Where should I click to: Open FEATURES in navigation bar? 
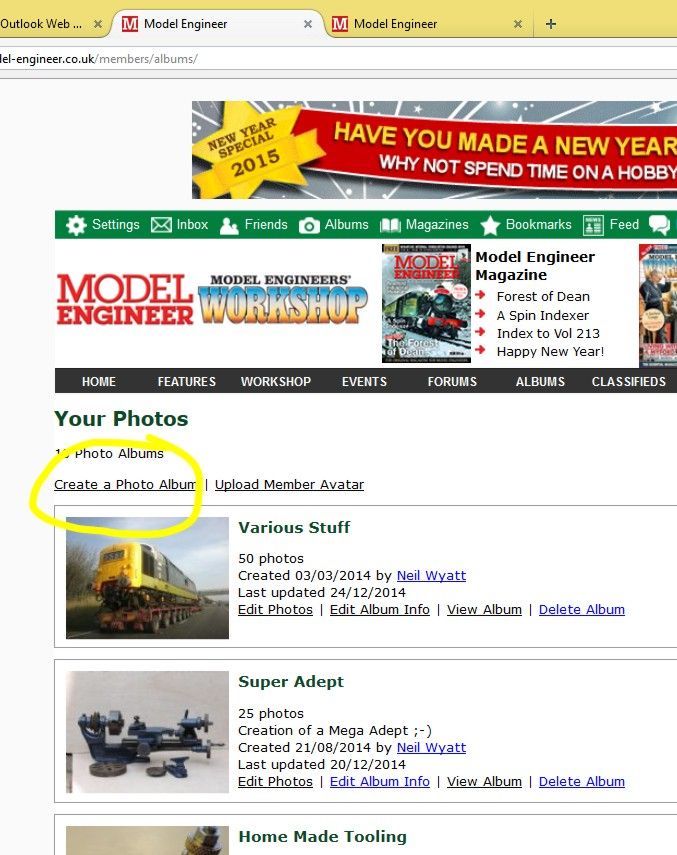click(186, 381)
